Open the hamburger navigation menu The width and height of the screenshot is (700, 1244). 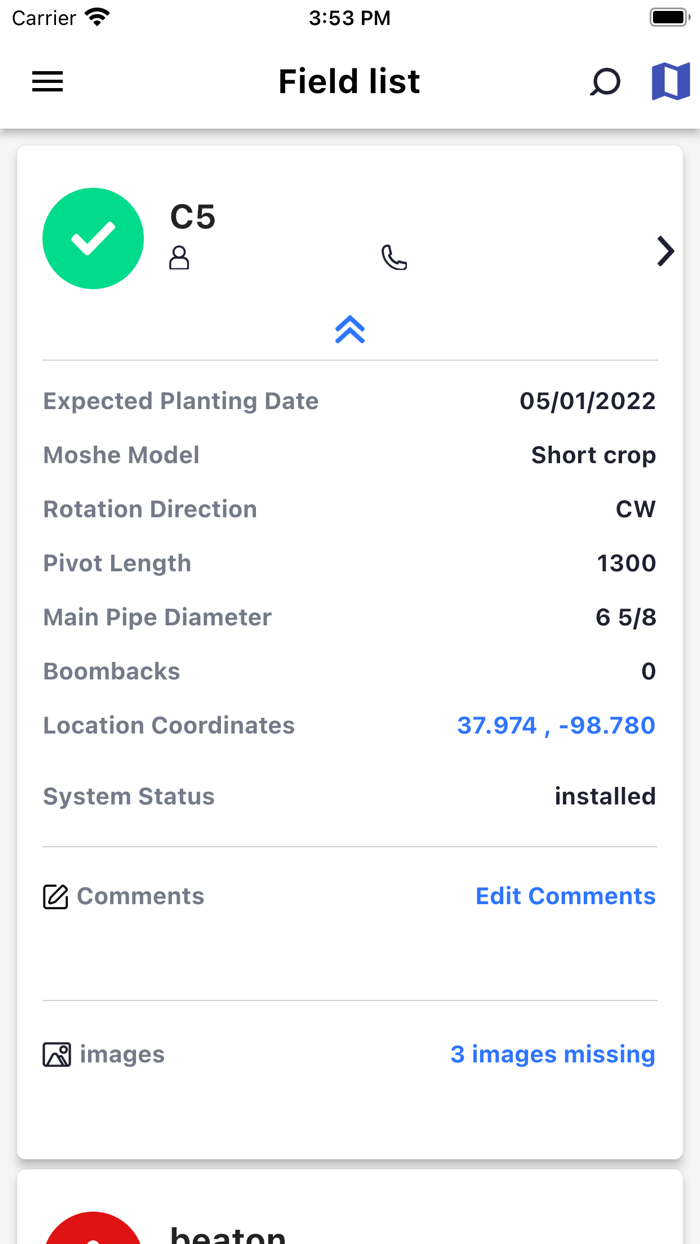[x=47, y=81]
